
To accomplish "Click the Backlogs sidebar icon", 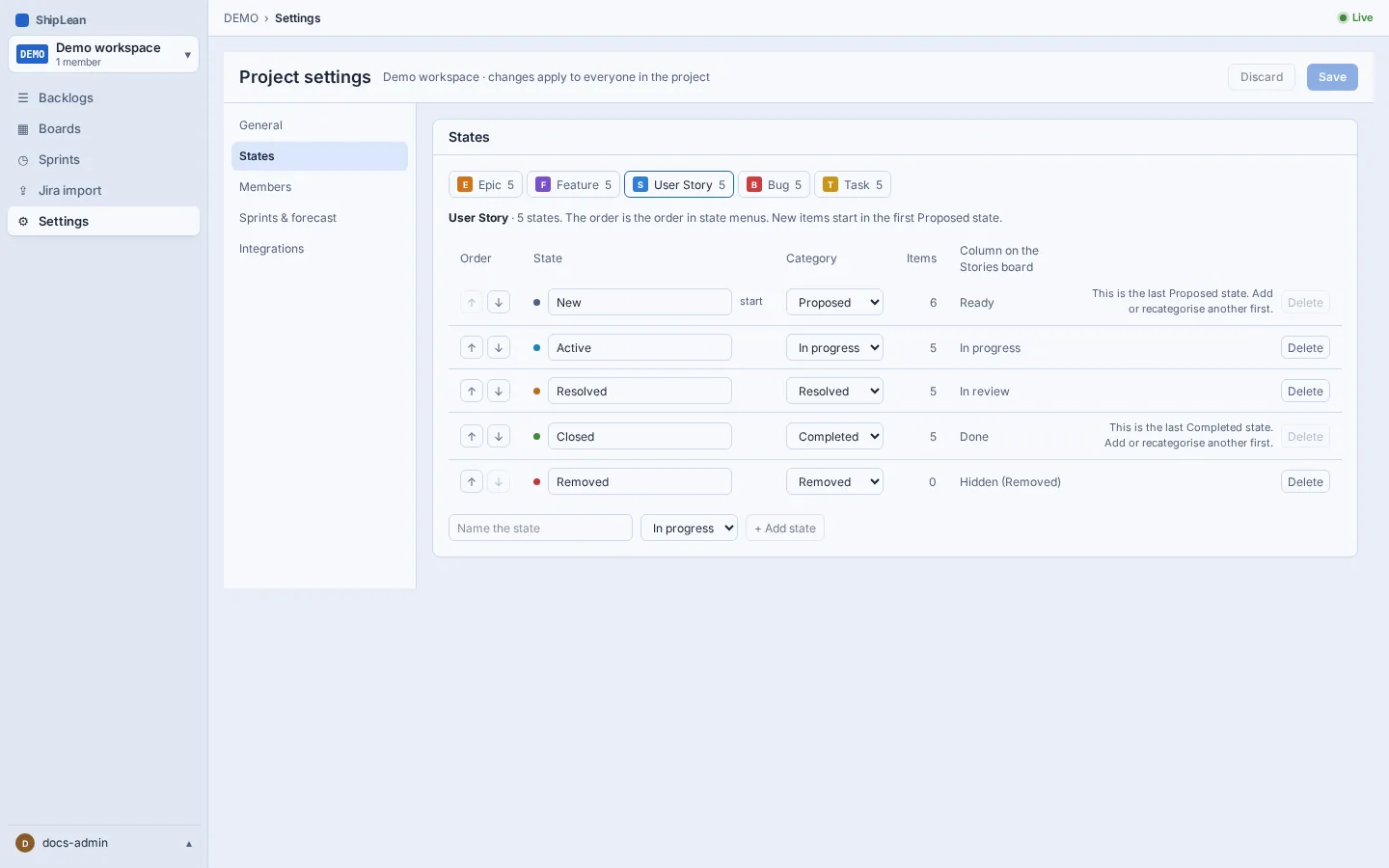I will (23, 97).
